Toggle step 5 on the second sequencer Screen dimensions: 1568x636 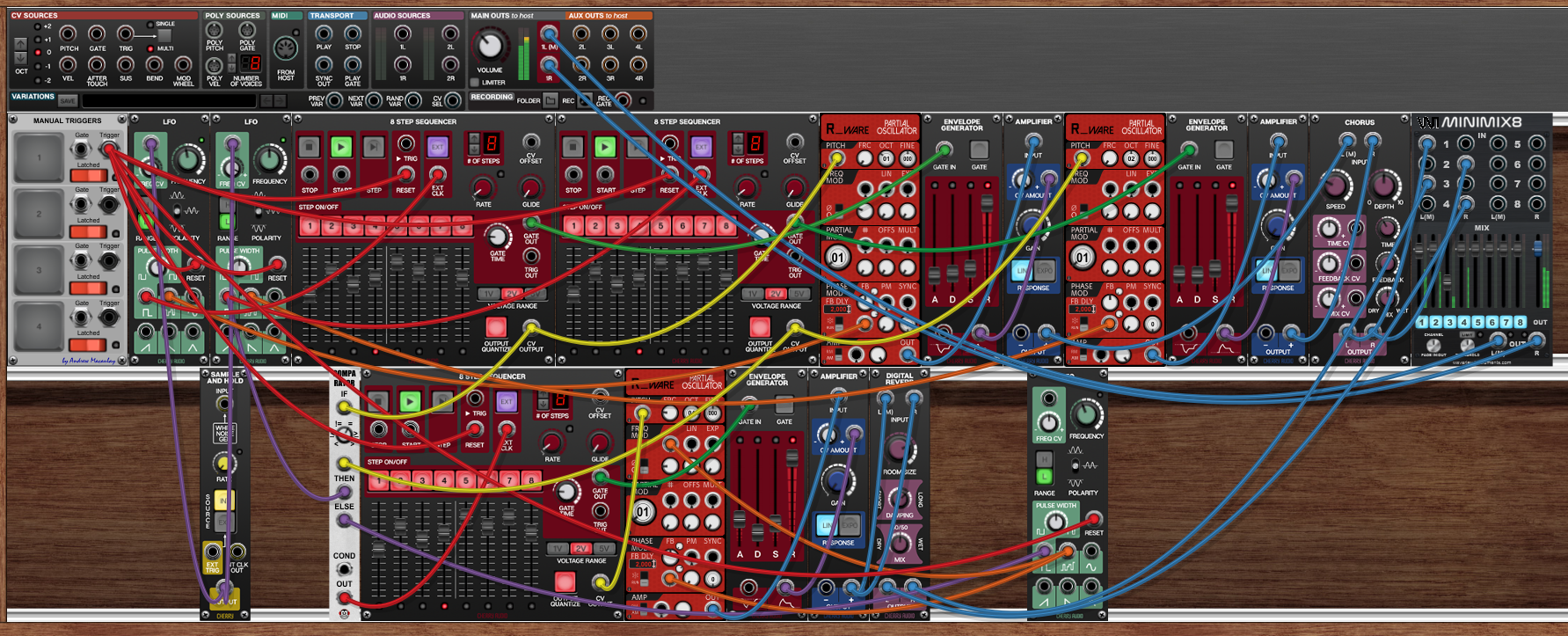[x=660, y=226]
